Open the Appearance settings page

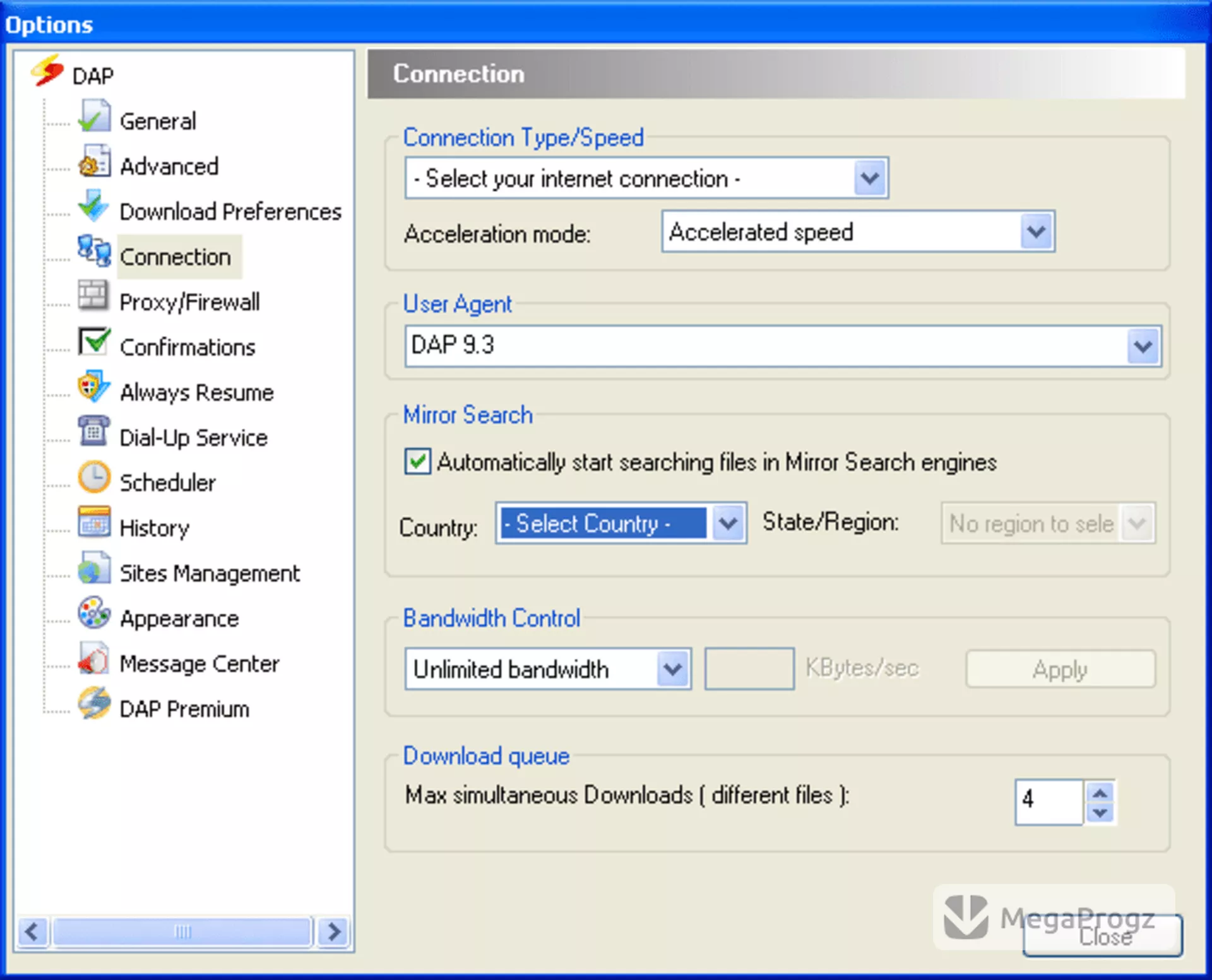[180, 618]
